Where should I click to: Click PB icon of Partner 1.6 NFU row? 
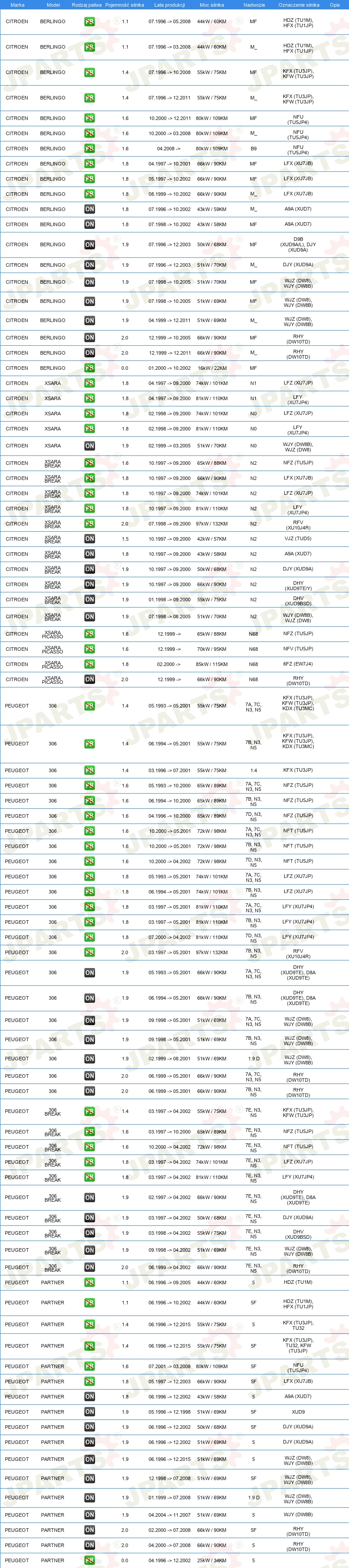(90, 1366)
